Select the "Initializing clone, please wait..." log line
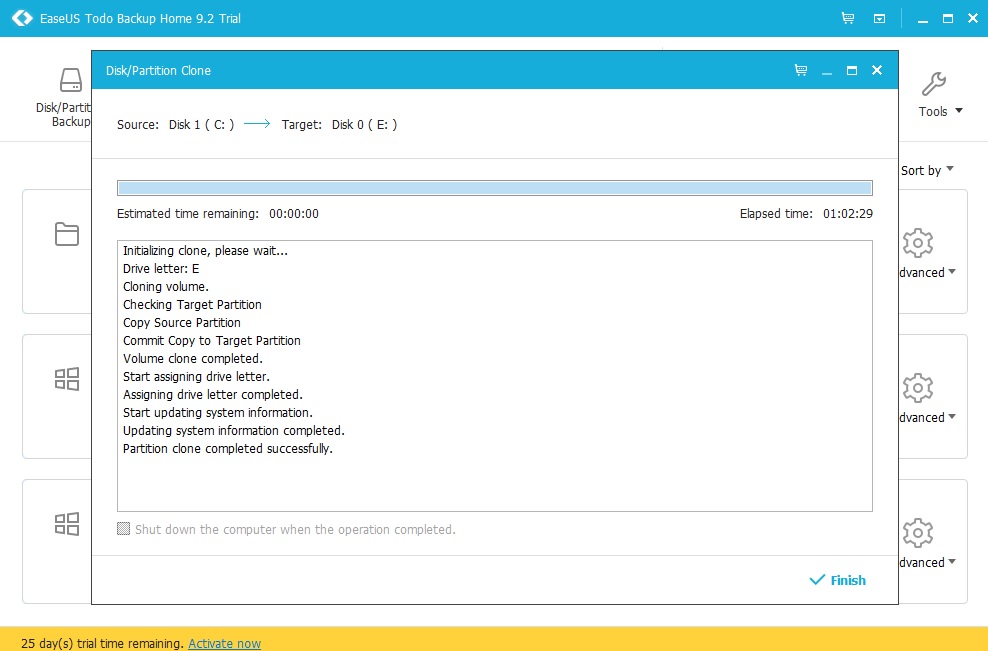The image size is (988, 651). tap(205, 251)
